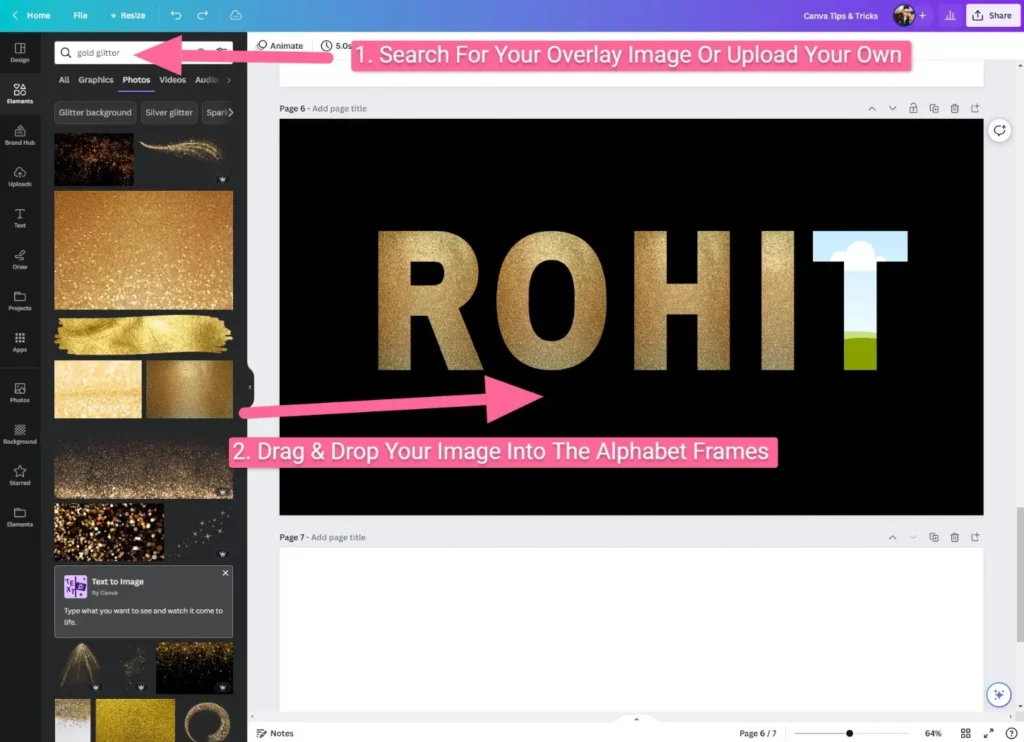
Task: Adjust the zoom slider at the bottom
Action: (x=852, y=732)
